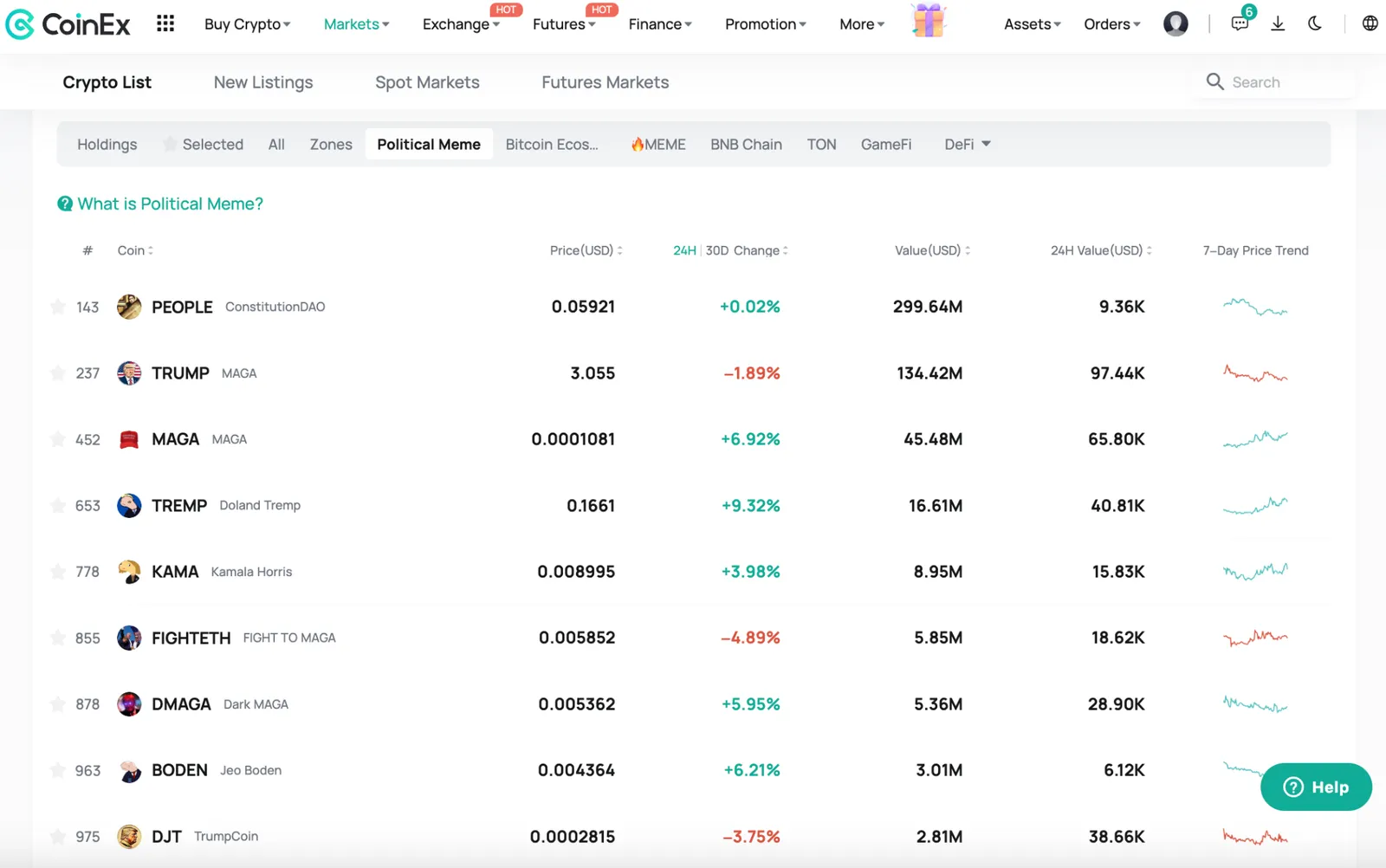The image size is (1386, 868).
Task: Select the Zones filter tab
Action: click(x=331, y=145)
